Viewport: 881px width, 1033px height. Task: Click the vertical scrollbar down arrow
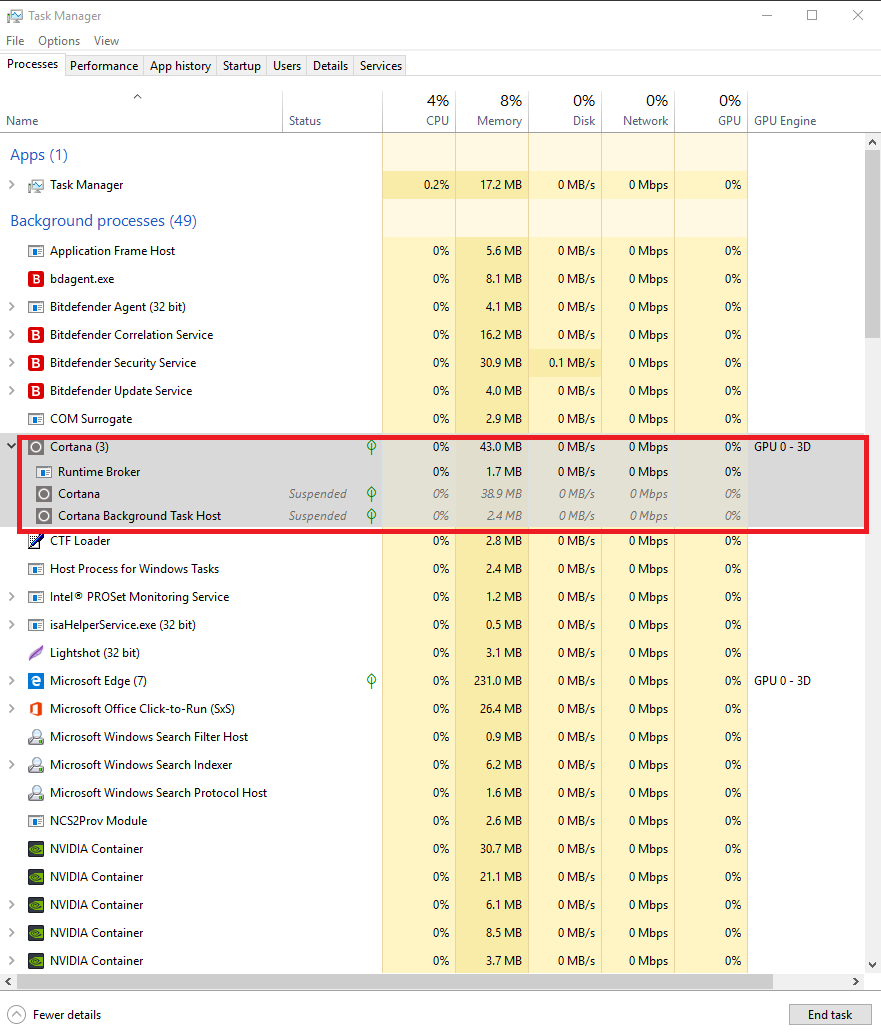872,965
